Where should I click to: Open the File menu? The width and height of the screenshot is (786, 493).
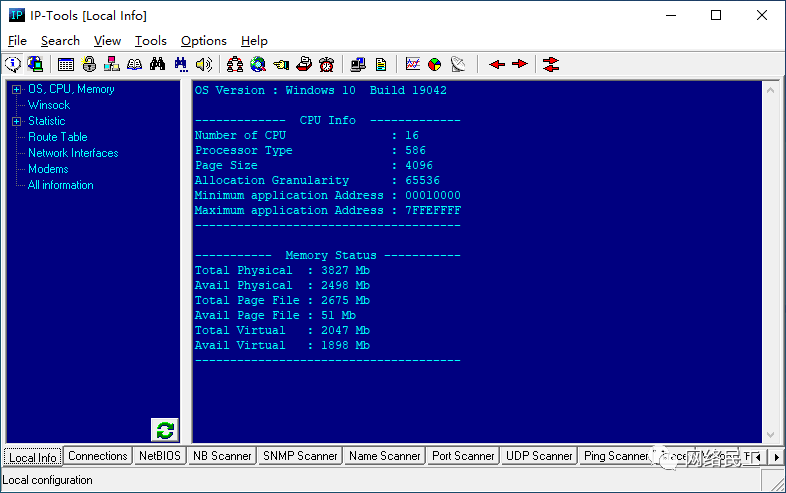coord(18,41)
